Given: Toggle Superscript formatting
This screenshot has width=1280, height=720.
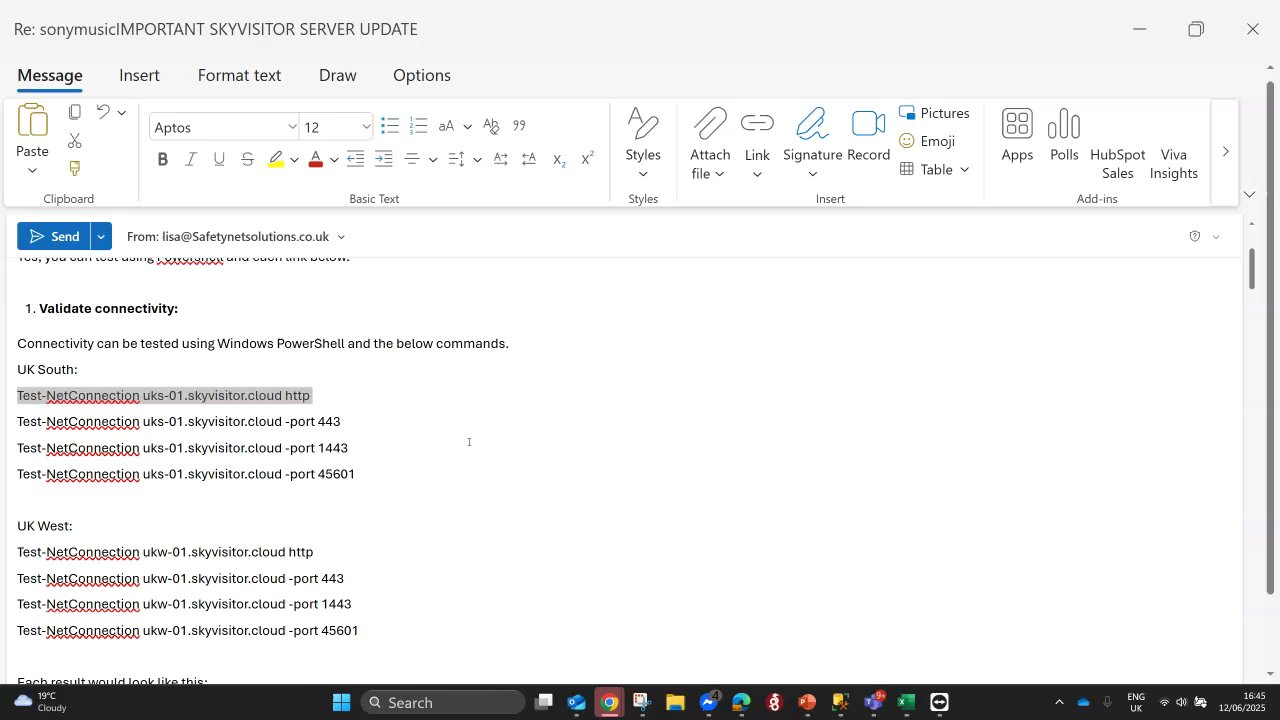Looking at the screenshot, I should (587, 159).
